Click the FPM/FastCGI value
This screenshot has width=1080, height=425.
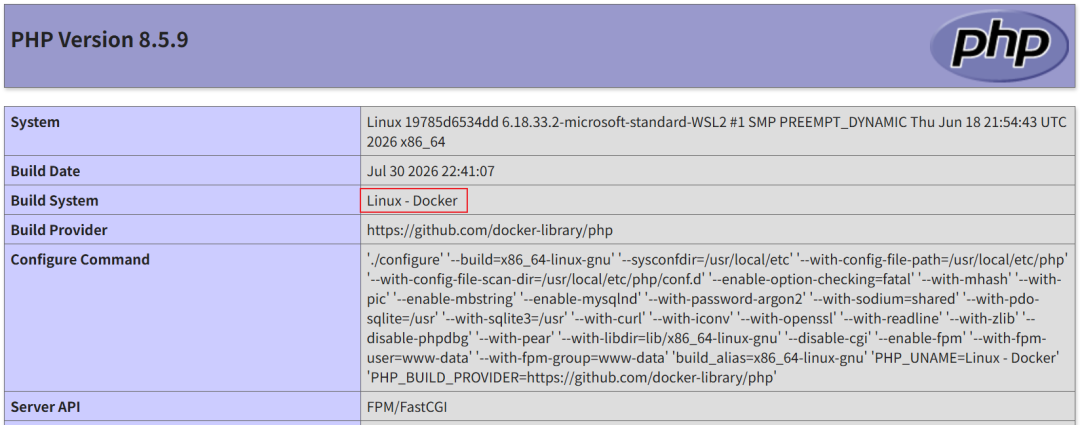pyautogui.click(x=408, y=406)
